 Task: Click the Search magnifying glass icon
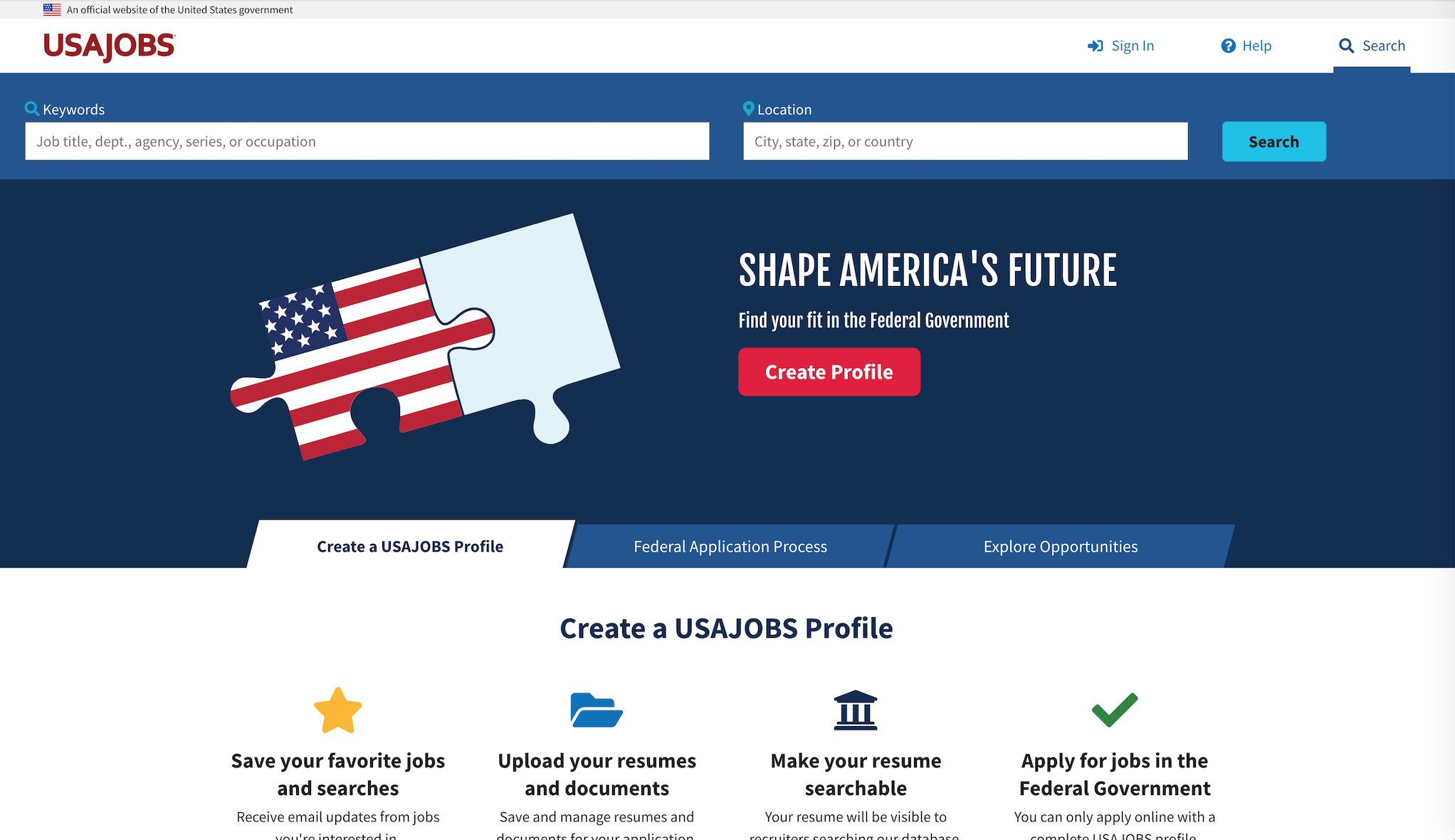tap(1346, 45)
